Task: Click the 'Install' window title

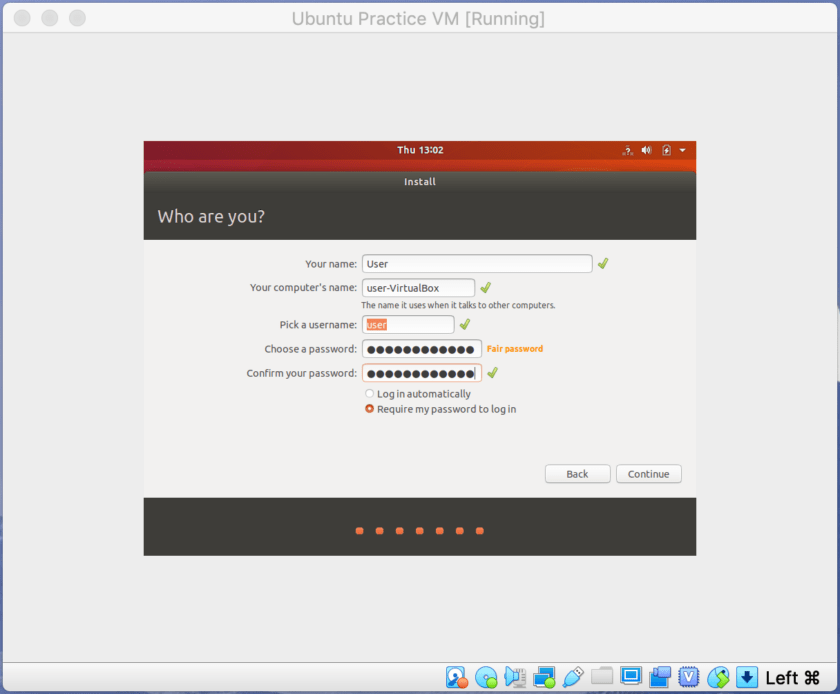Action: (x=420, y=182)
